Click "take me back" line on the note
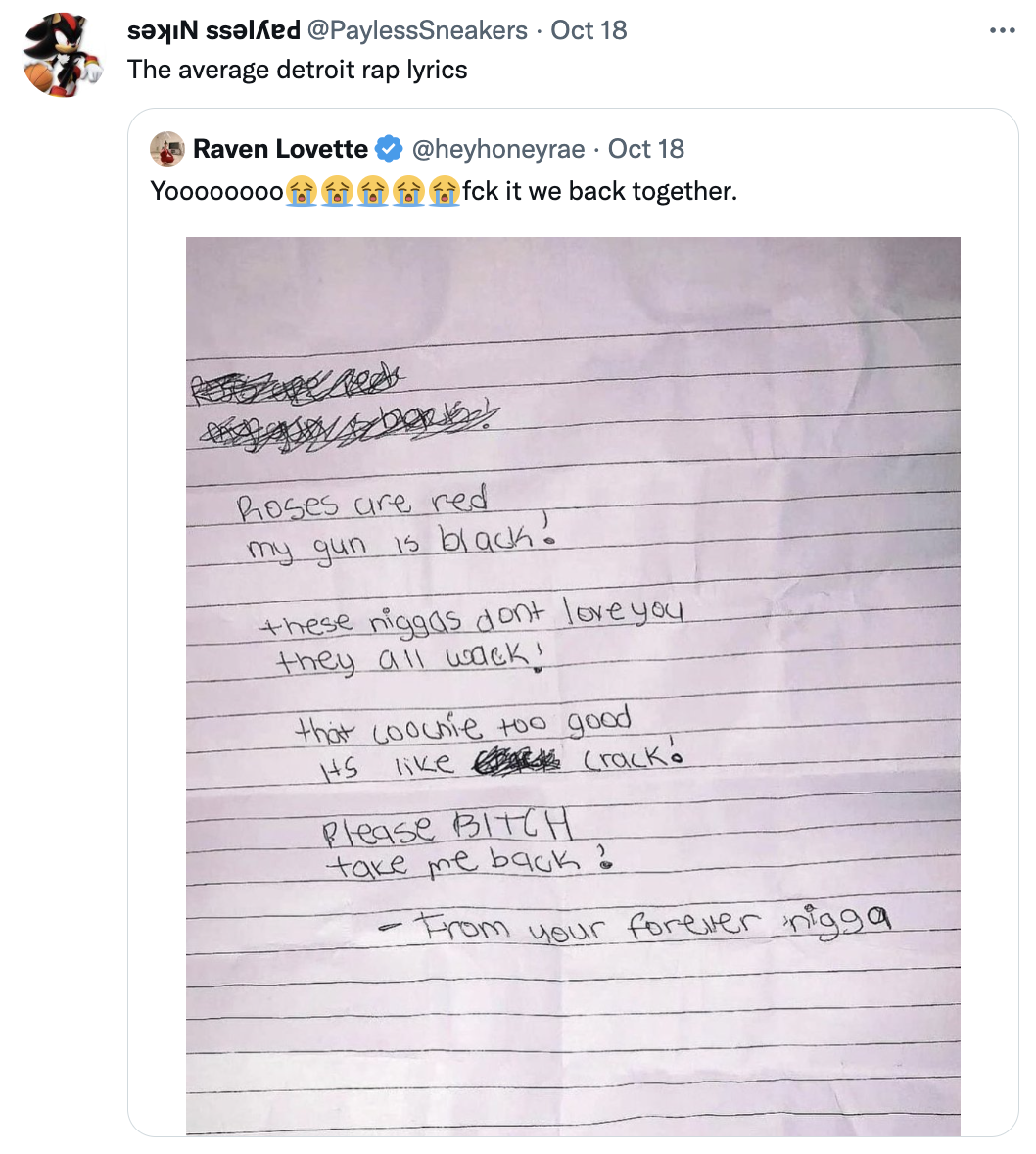1036x1154 pixels. pos(455,863)
